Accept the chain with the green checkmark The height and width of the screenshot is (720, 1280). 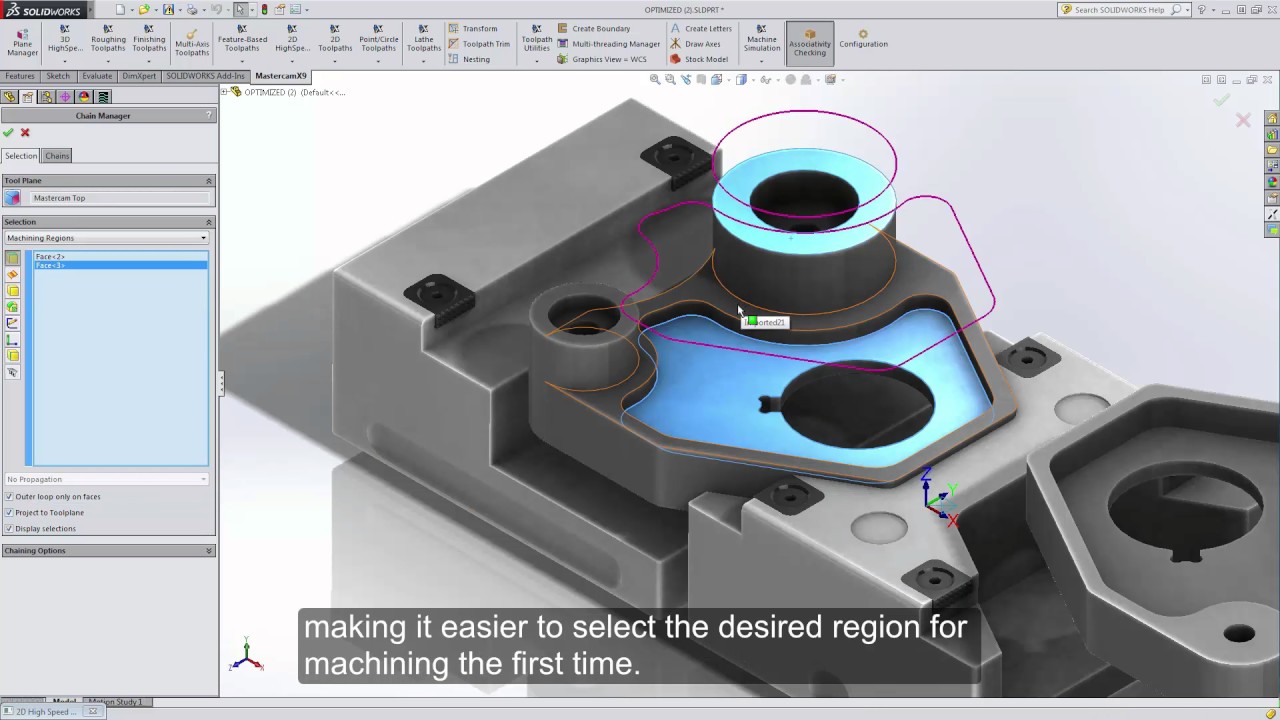click(x=9, y=133)
